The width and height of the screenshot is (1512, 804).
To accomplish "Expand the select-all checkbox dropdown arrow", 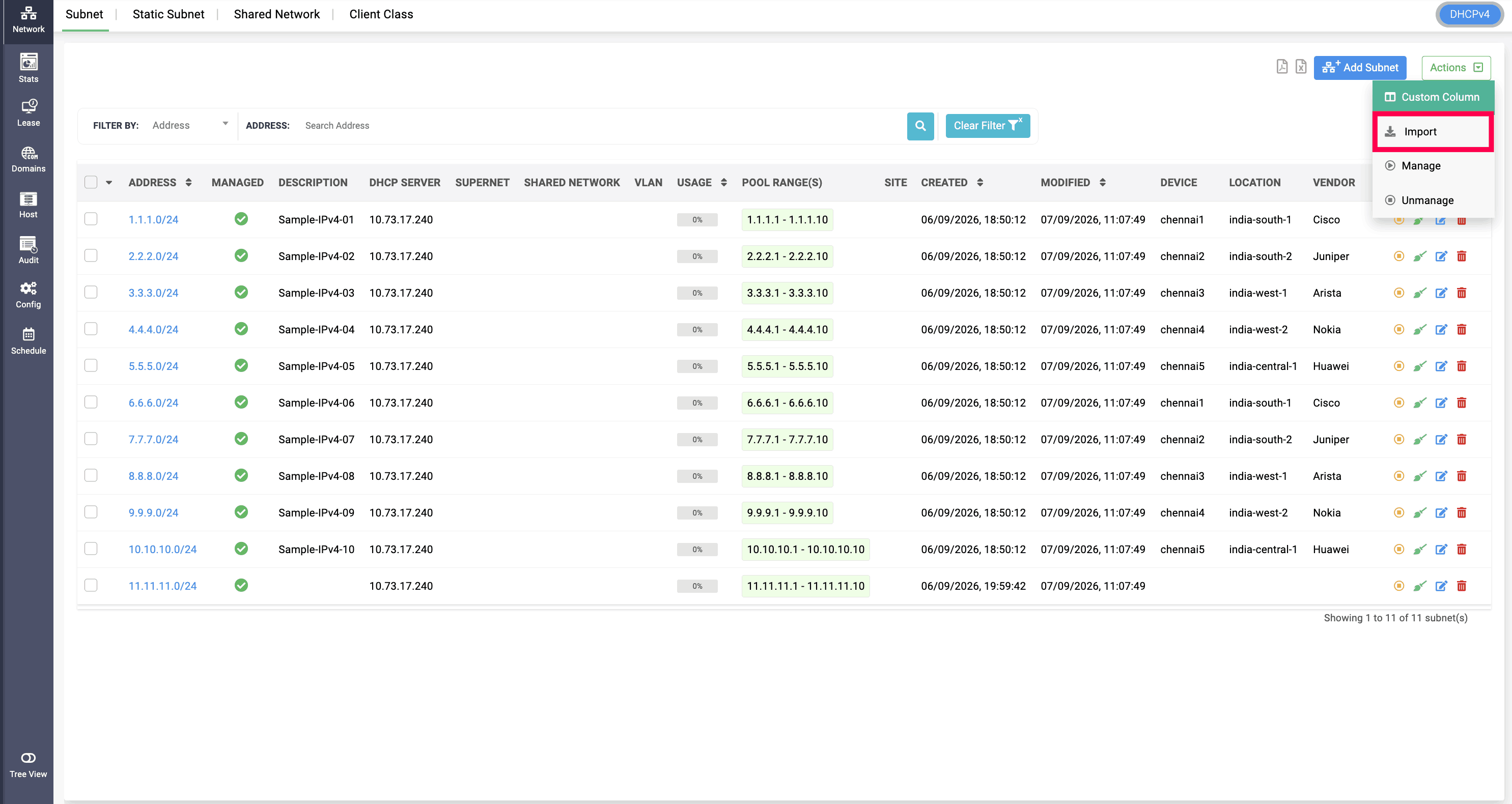I will tap(109, 183).
